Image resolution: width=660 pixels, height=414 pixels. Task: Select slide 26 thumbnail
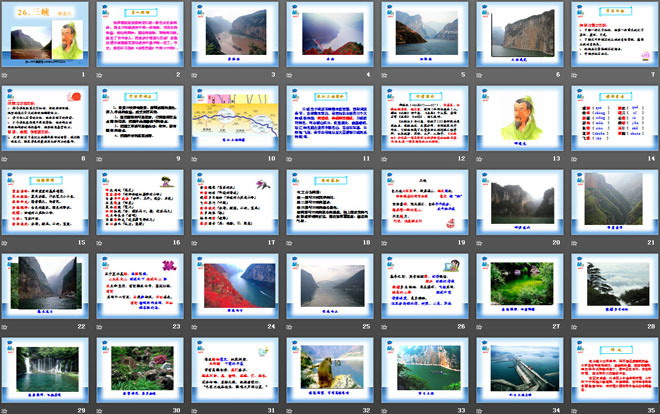pyautogui.click(x=425, y=286)
